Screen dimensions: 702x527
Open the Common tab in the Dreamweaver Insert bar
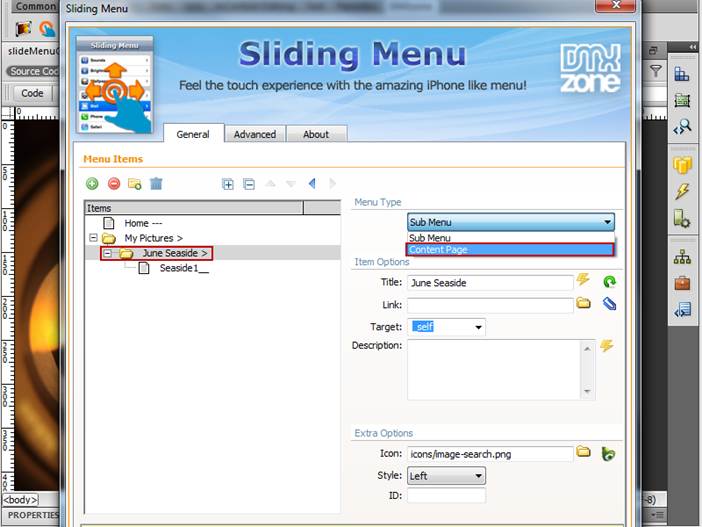(35, 6)
